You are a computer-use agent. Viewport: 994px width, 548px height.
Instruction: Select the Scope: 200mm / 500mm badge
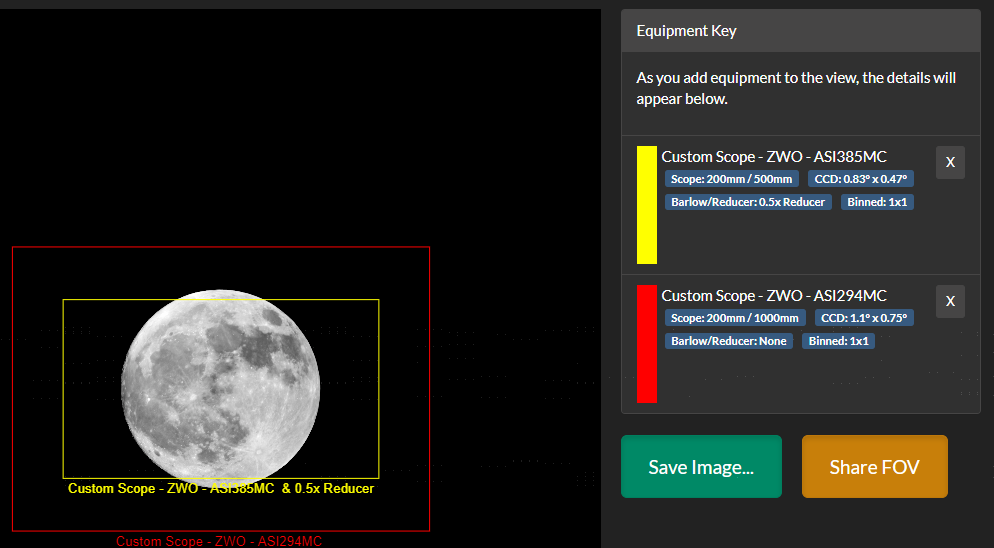[x=732, y=179]
